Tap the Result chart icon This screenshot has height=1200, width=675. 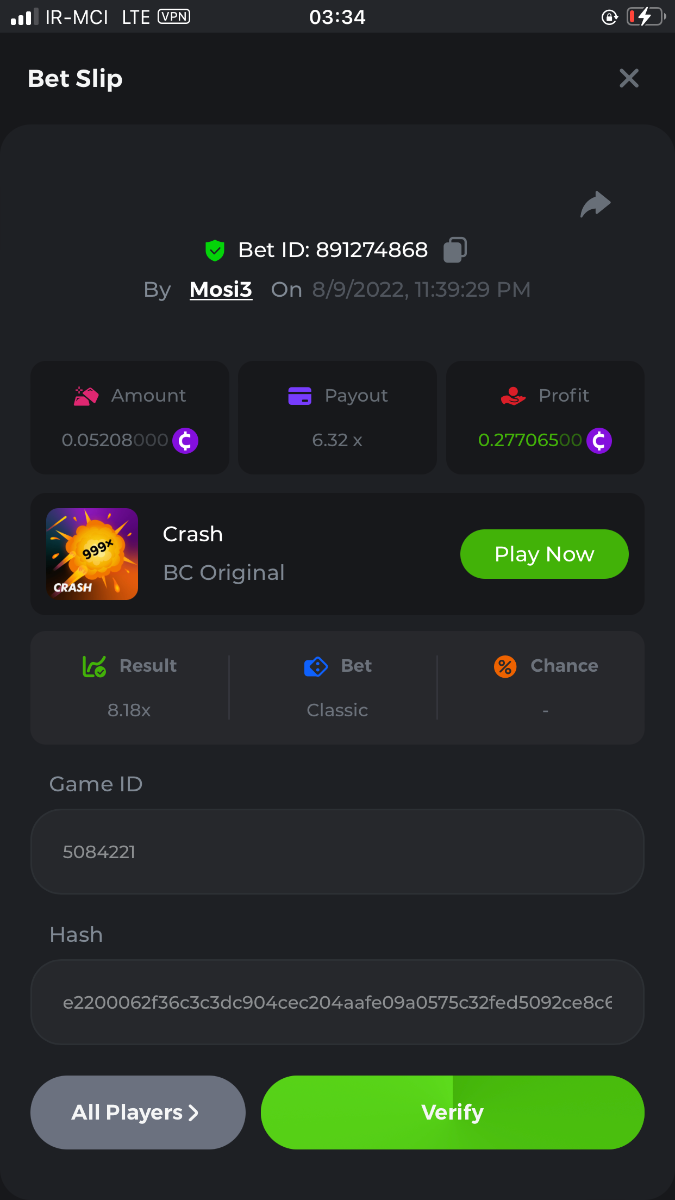(94, 666)
